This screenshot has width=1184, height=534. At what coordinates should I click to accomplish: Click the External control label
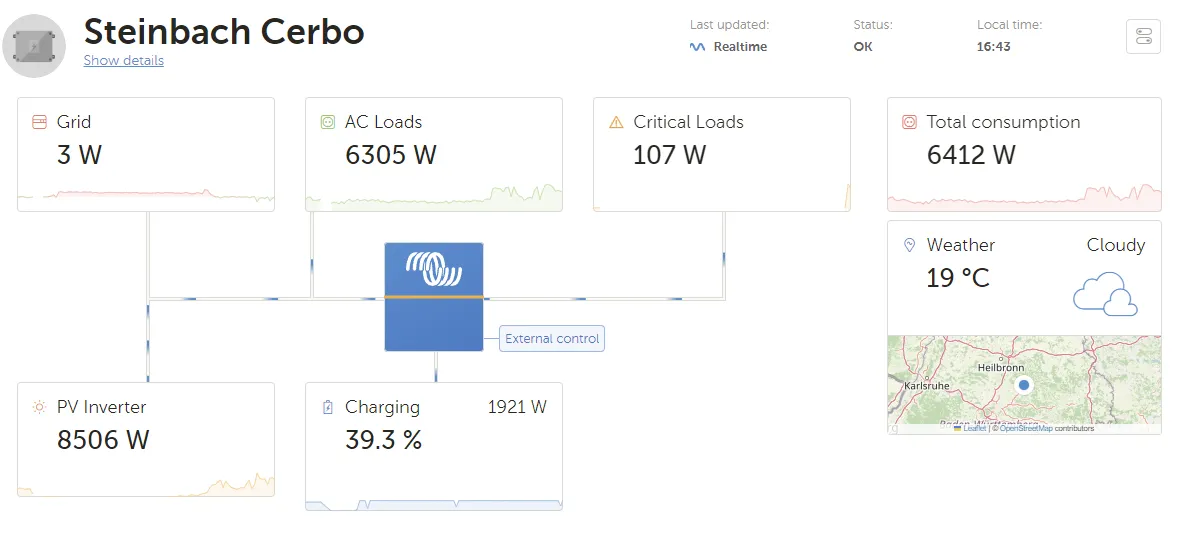point(552,339)
